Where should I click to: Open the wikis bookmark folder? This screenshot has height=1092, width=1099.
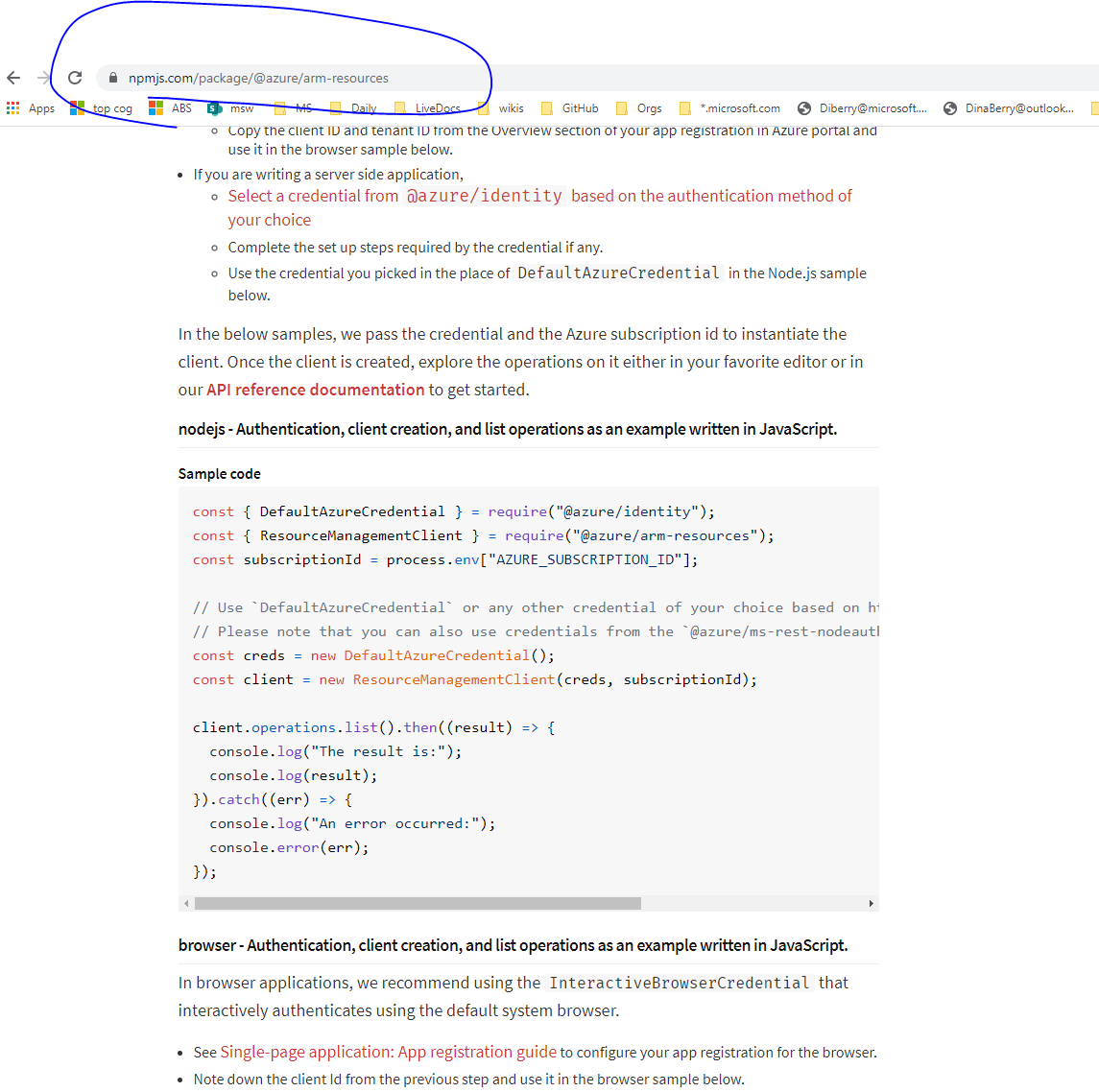[501, 107]
